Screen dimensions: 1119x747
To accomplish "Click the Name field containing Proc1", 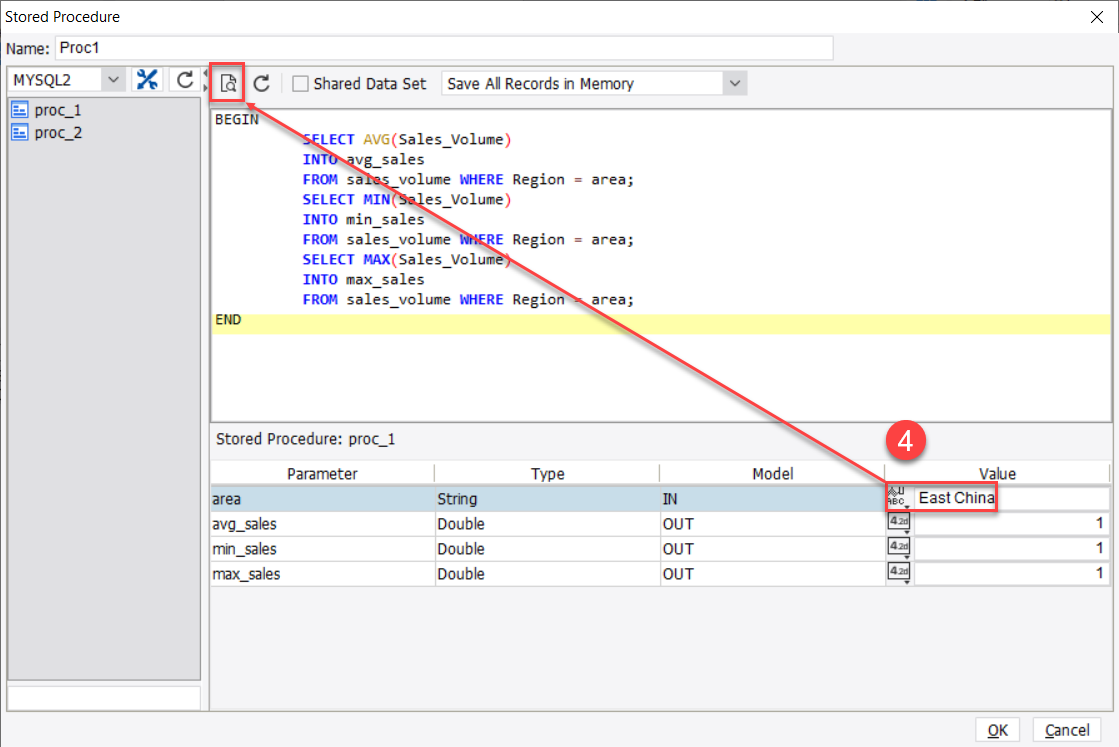I will (443, 48).
